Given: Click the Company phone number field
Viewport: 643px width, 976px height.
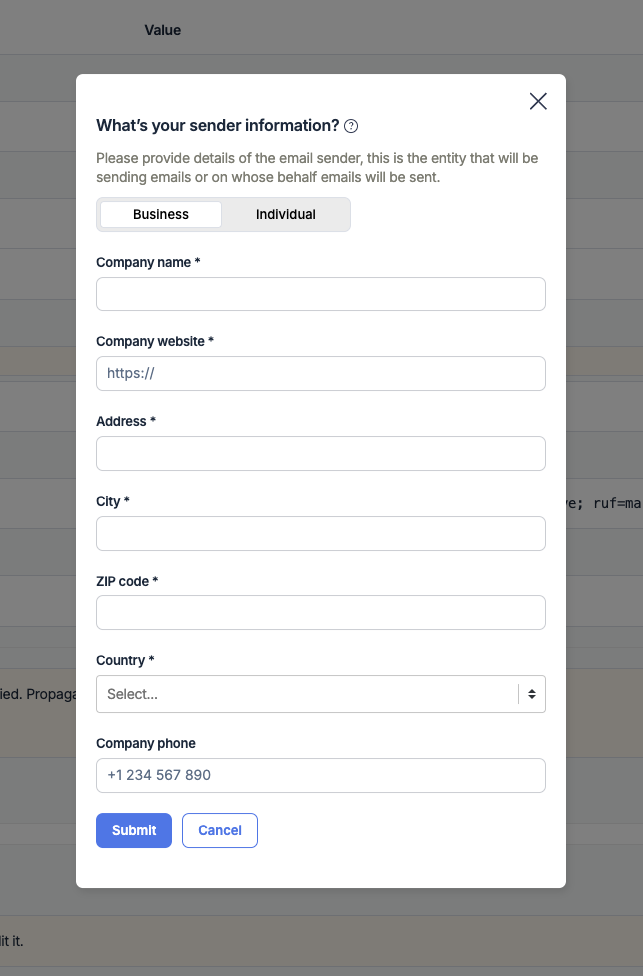Looking at the screenshot, I should click(x=320, y=775).
